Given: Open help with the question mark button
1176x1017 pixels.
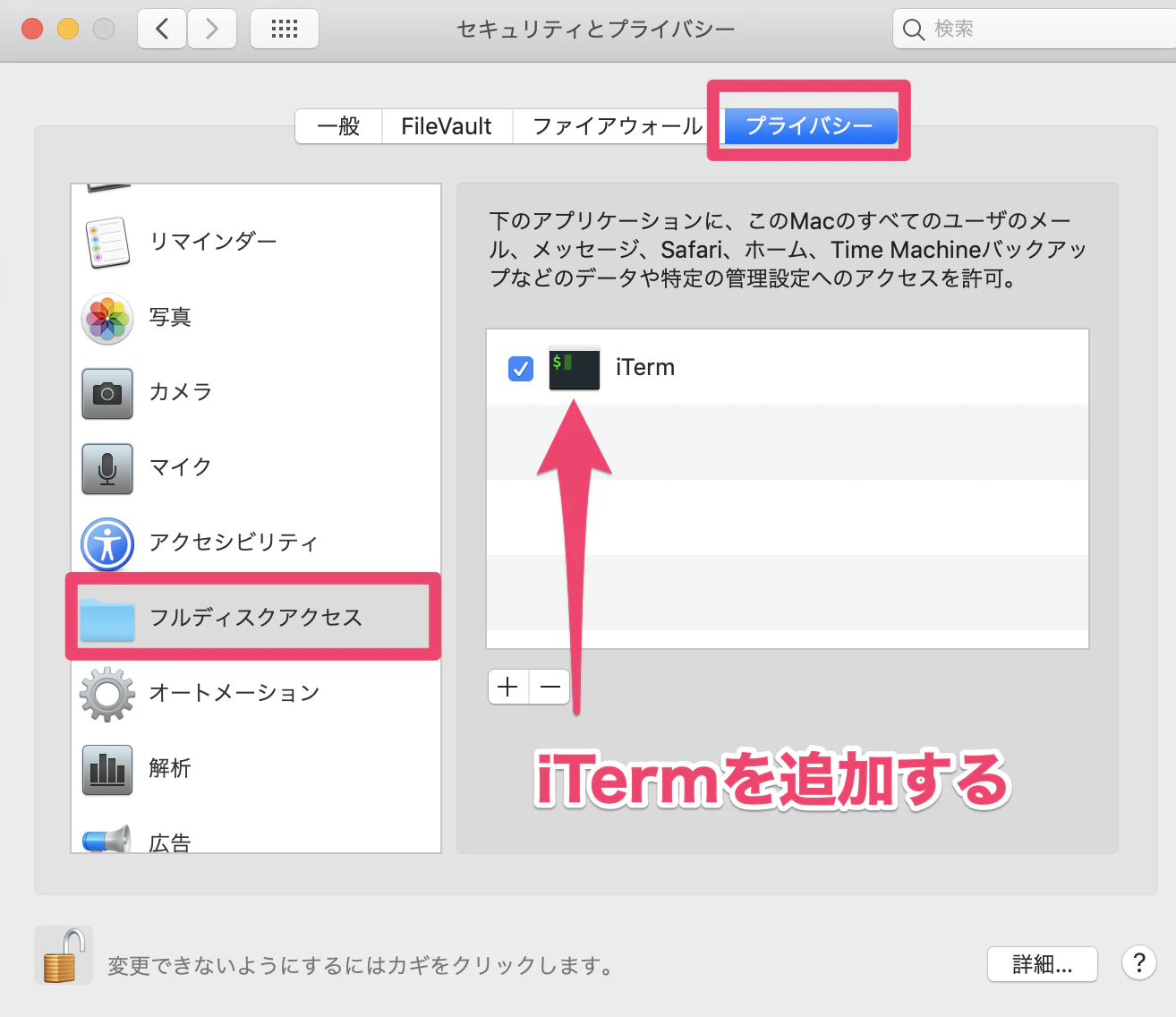Looking at the screenshot, I should [x=1139, y=963].
